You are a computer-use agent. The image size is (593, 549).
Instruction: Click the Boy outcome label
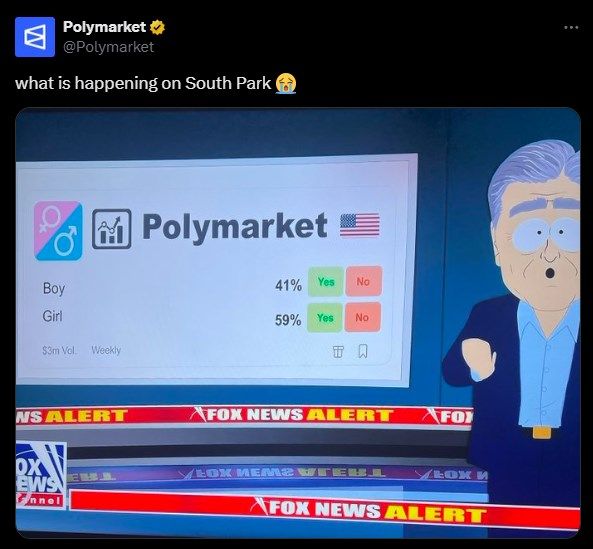[54, 288]
